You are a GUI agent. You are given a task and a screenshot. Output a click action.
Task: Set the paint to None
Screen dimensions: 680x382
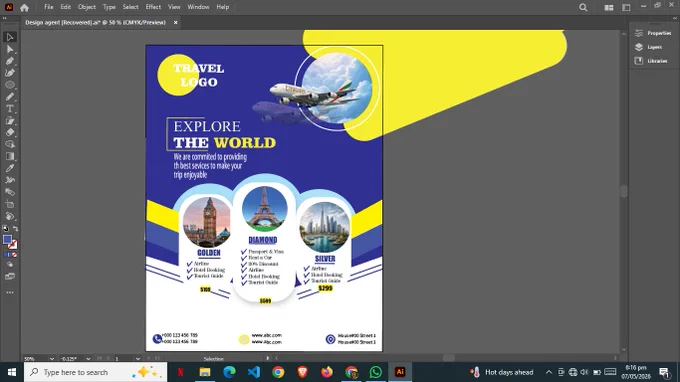tap(14, 255)
